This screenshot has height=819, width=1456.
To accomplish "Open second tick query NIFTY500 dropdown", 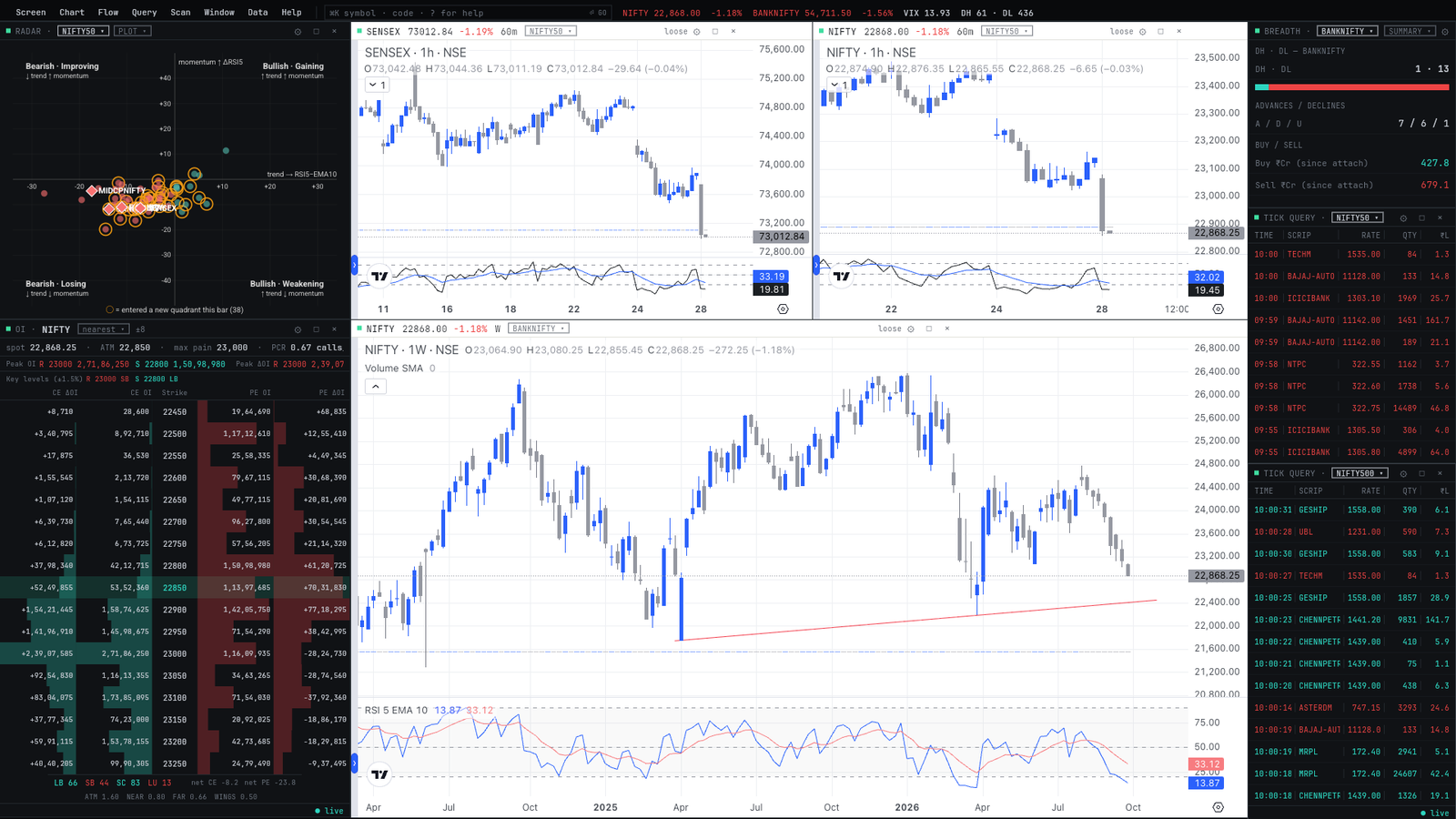I will click(x=1360, y=474).
